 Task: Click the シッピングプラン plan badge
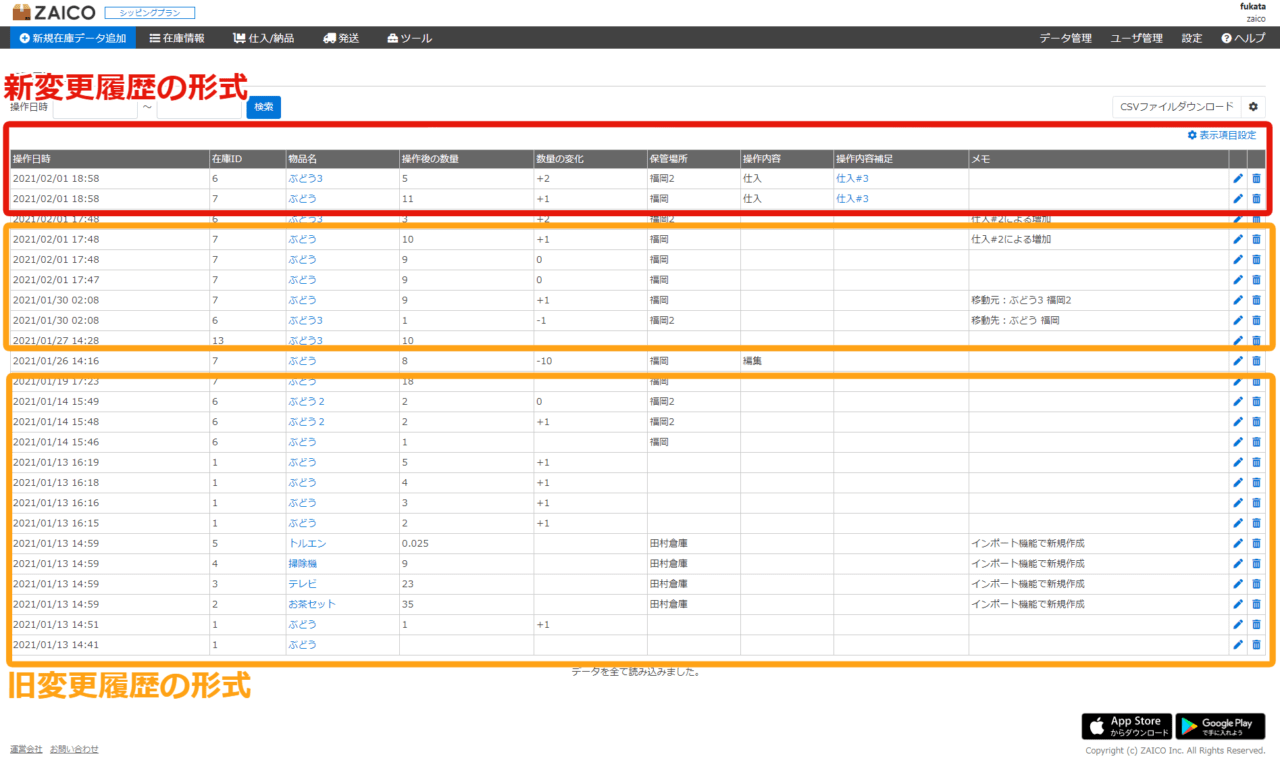click(149, 13)
